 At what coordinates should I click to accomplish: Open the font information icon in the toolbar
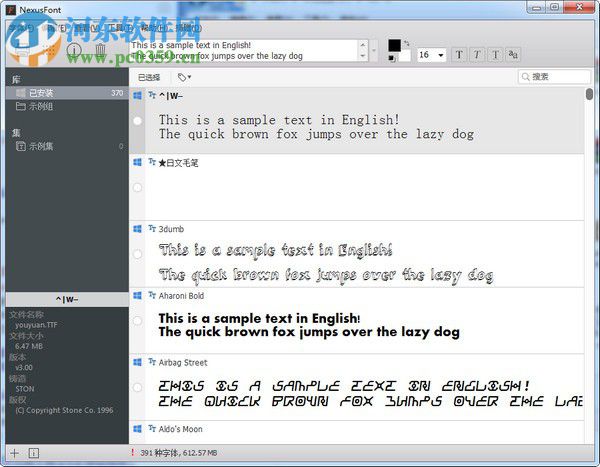coord(74,50)
